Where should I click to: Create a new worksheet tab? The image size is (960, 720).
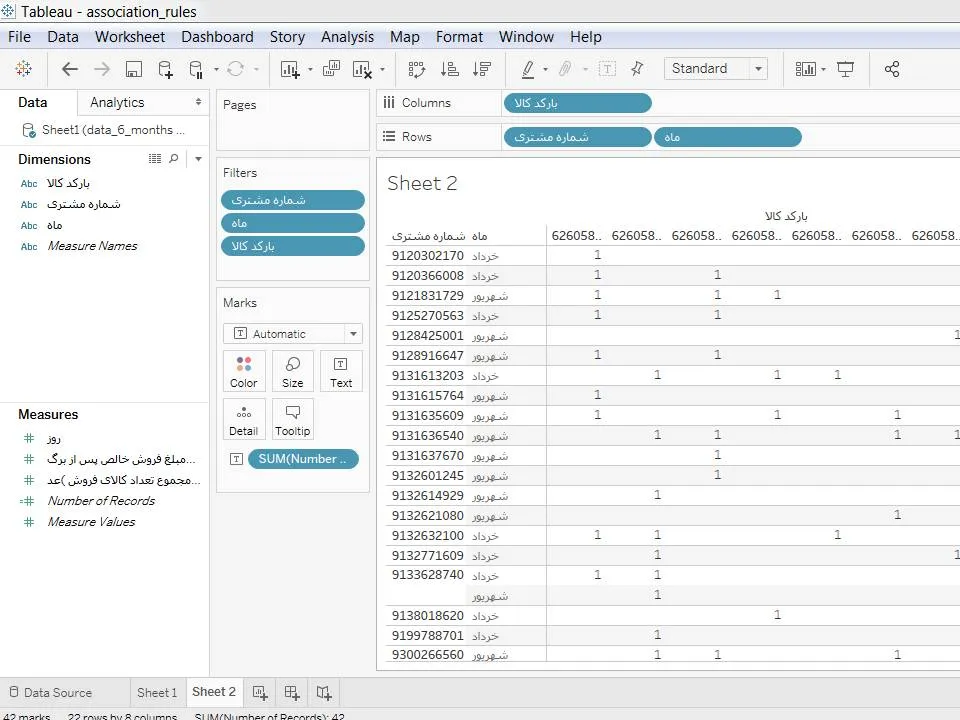click(260, 692)
